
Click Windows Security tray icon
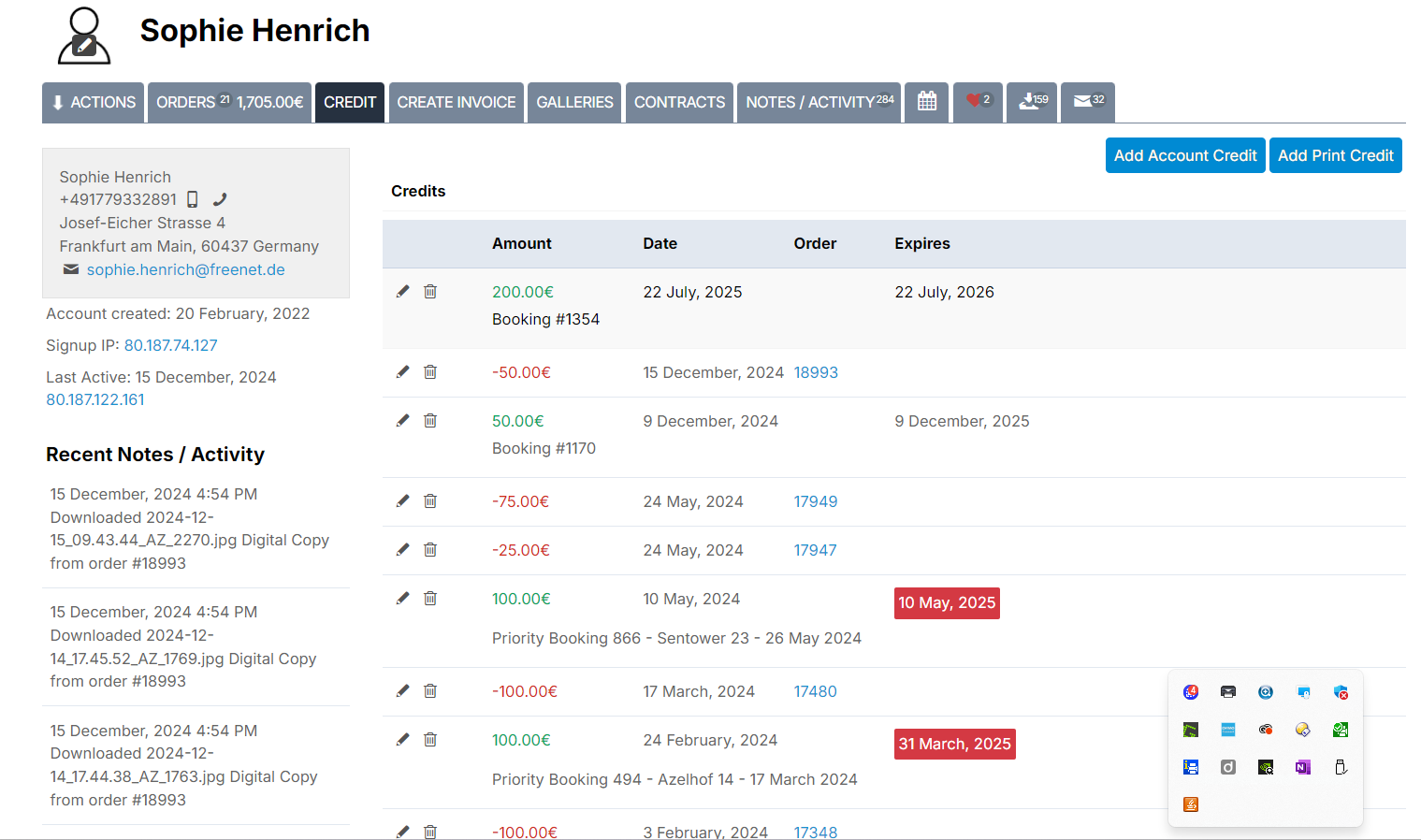click(x=1341, y=692)
